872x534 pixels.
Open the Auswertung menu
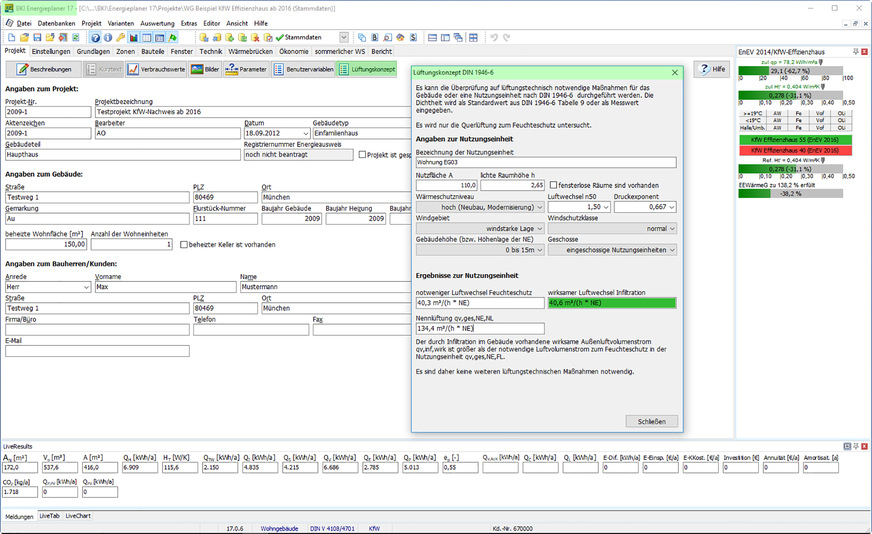coord(157,22)
